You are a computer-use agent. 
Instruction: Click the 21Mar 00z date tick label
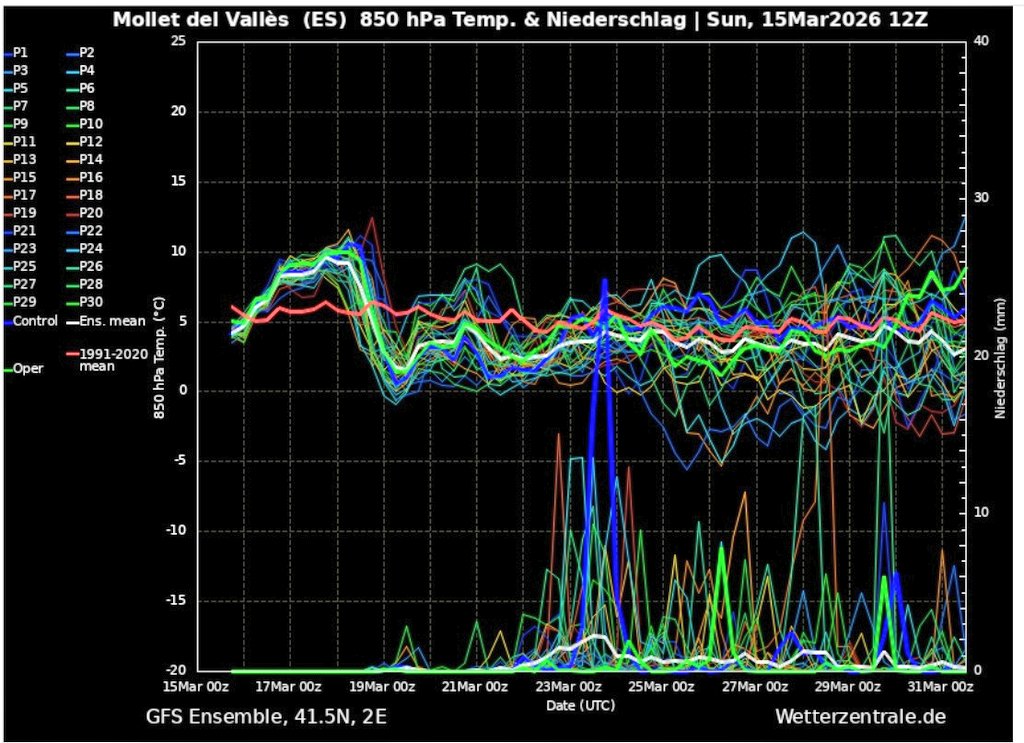[475, 687]
